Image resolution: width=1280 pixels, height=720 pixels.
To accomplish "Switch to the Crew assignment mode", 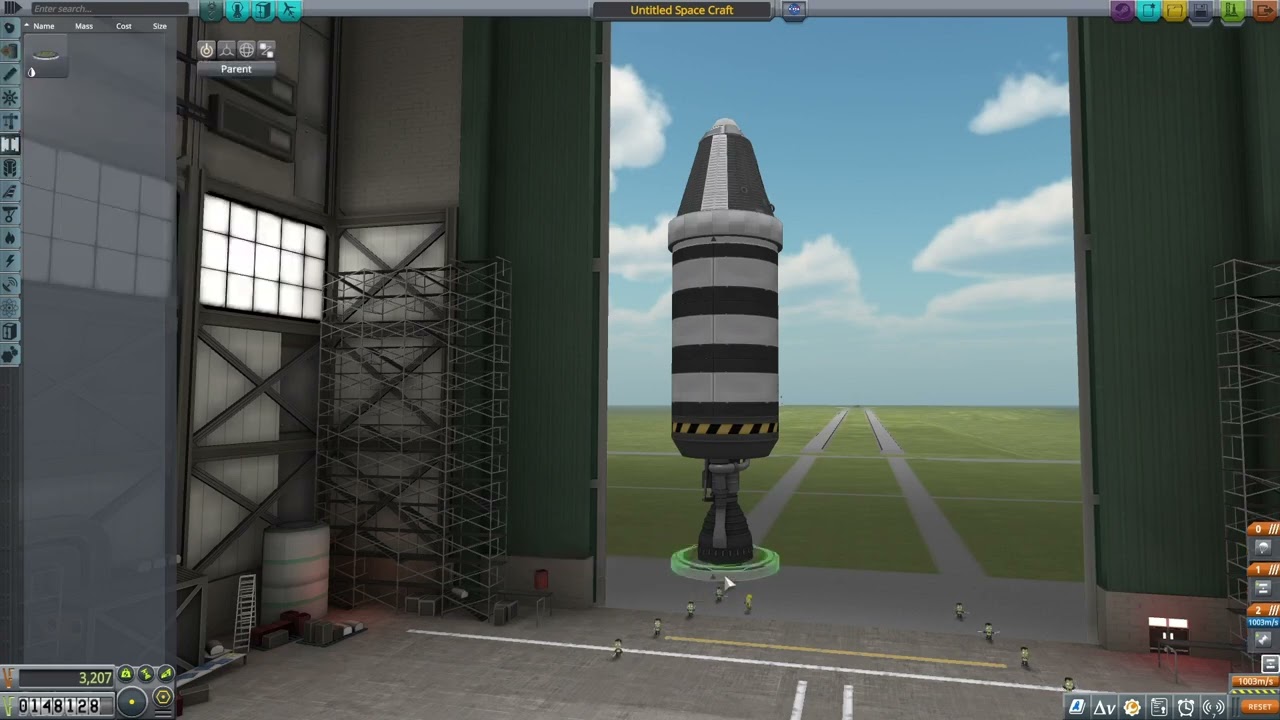I will [x=263, y=10].
